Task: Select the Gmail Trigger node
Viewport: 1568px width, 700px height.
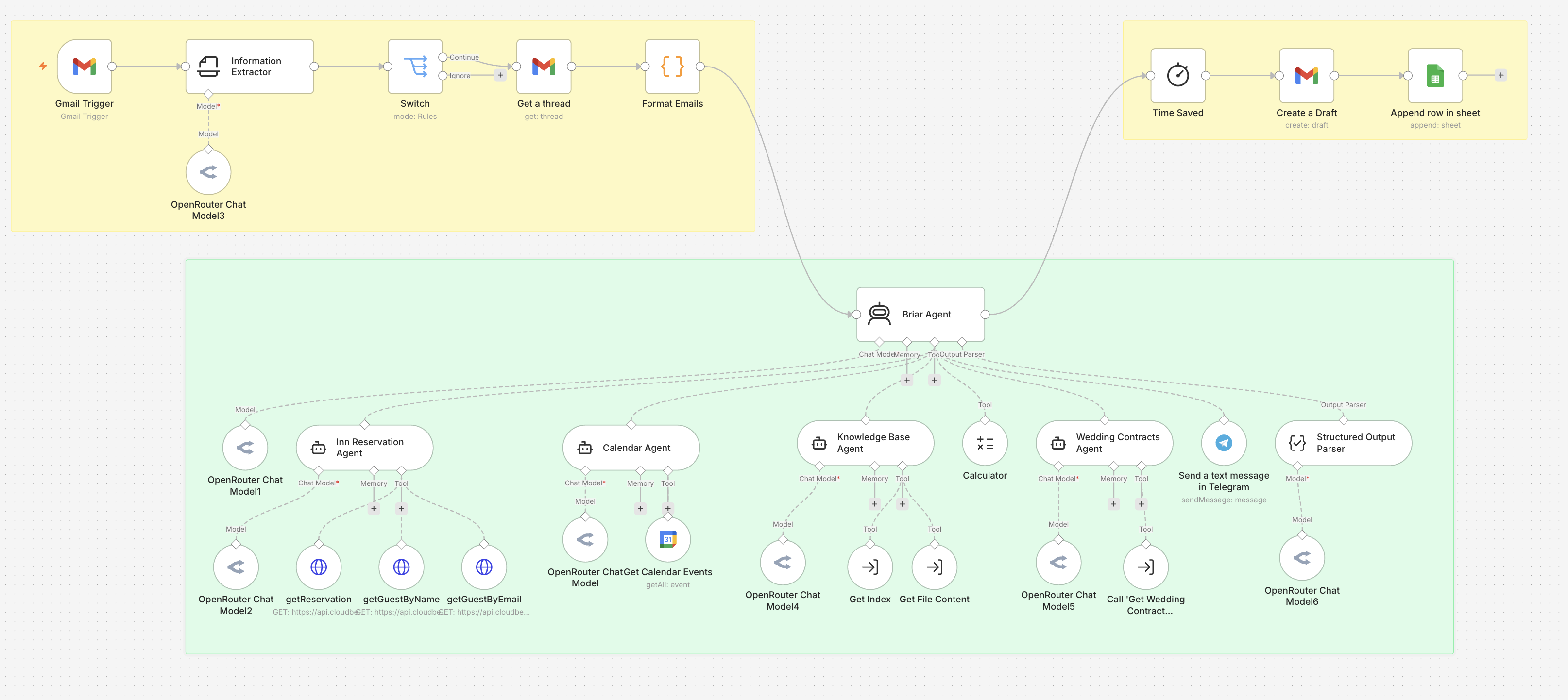Action: click(84, 67)
